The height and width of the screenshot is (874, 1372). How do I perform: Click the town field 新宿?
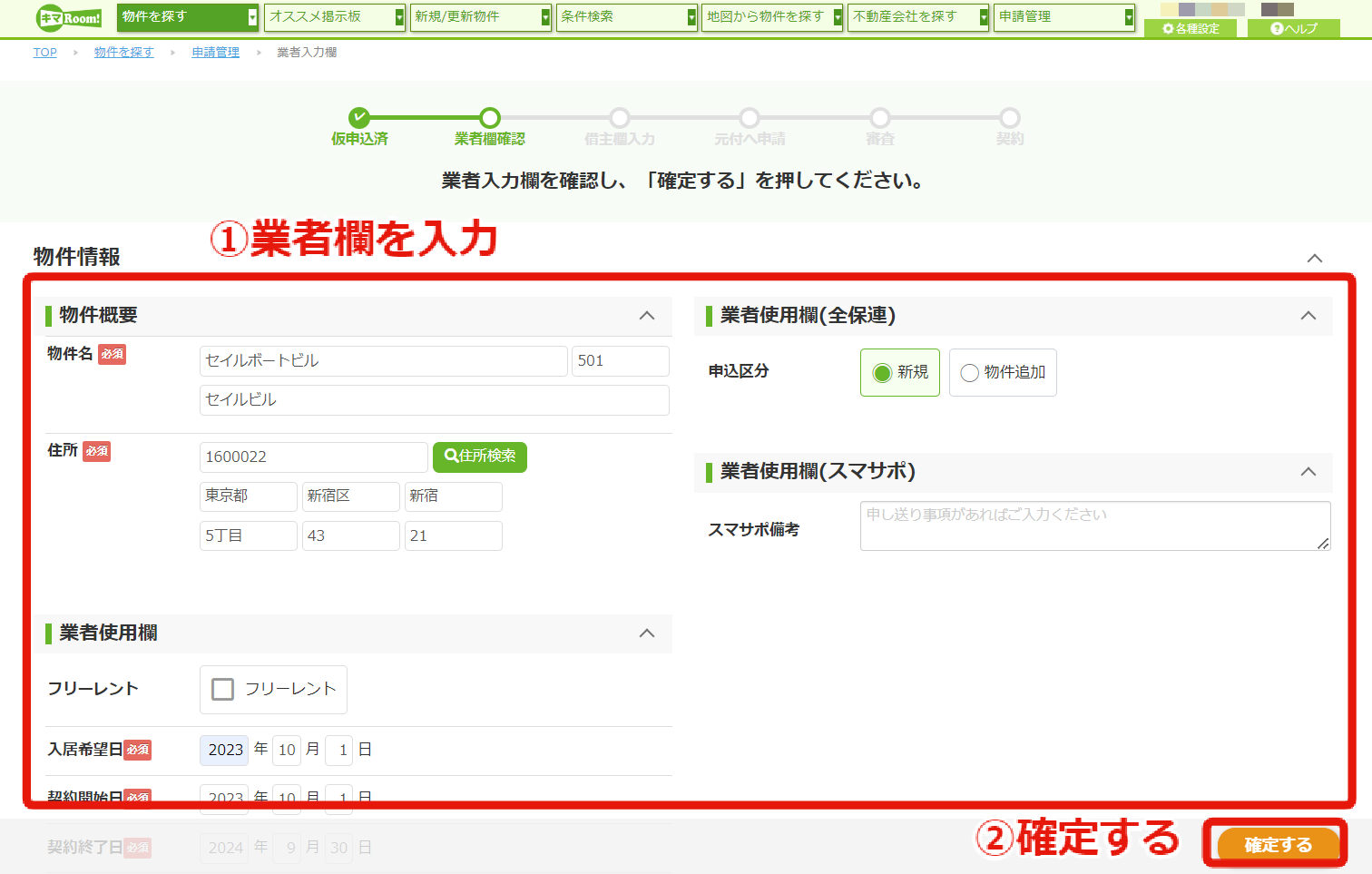pos(454,496)
